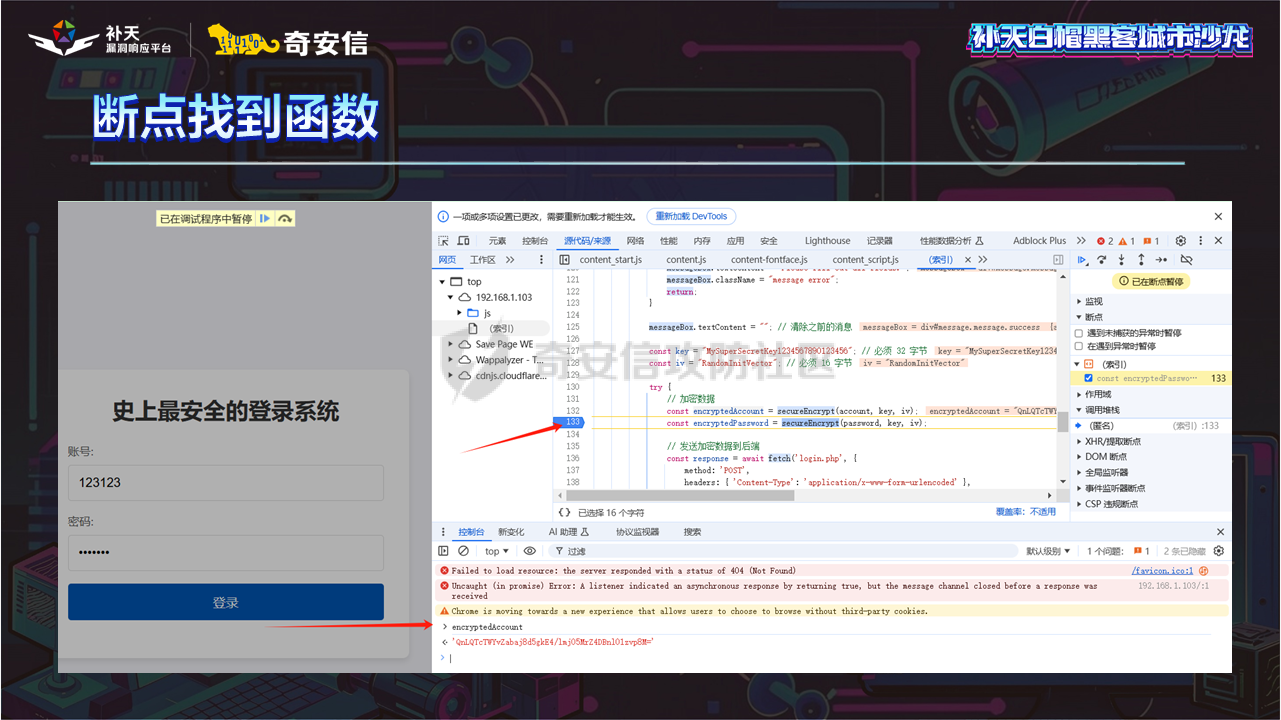Open the console drawer three-dot menu
This screenshot has width=1281, height=720.
coord(444,532)
